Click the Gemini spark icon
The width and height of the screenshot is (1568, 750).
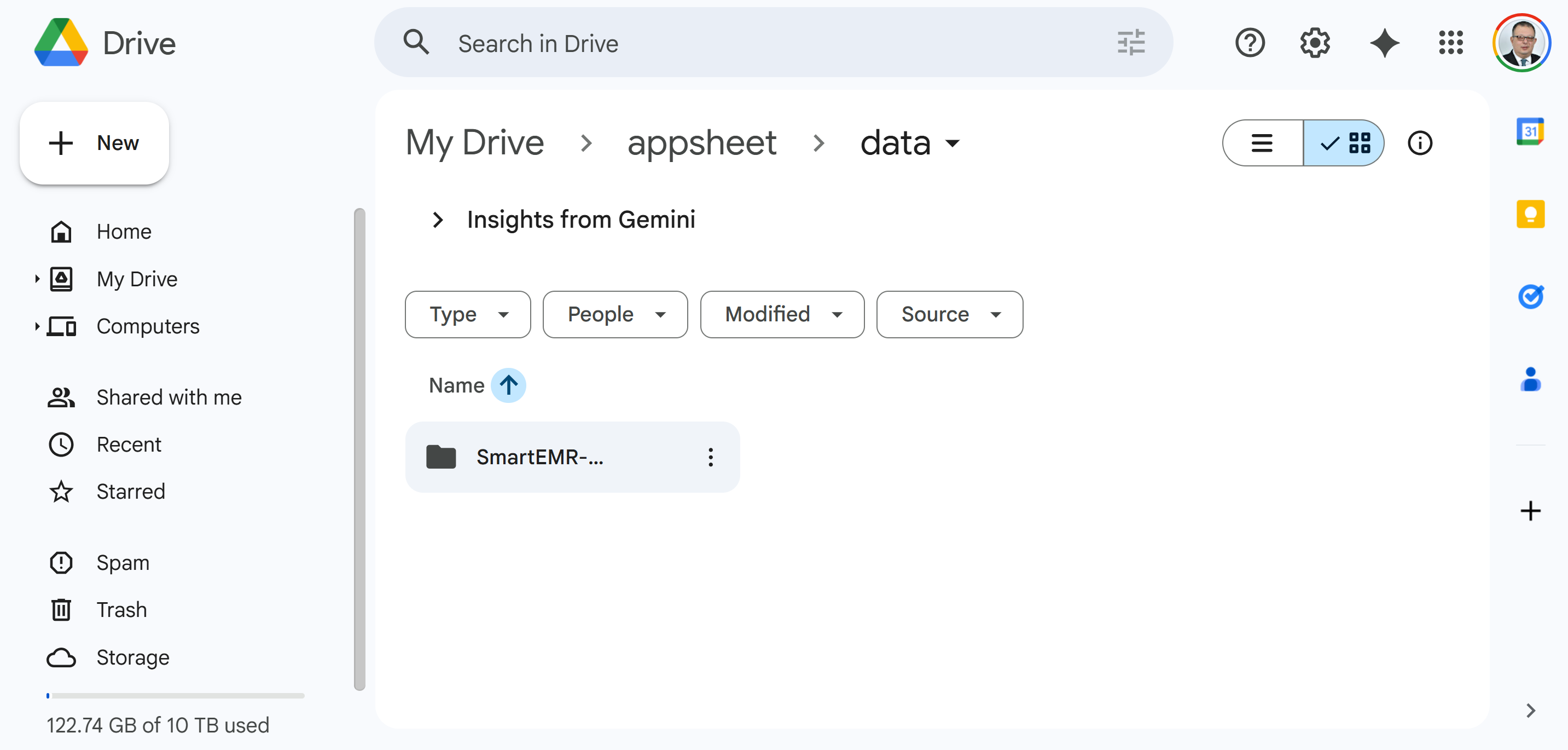point(1384,43)
